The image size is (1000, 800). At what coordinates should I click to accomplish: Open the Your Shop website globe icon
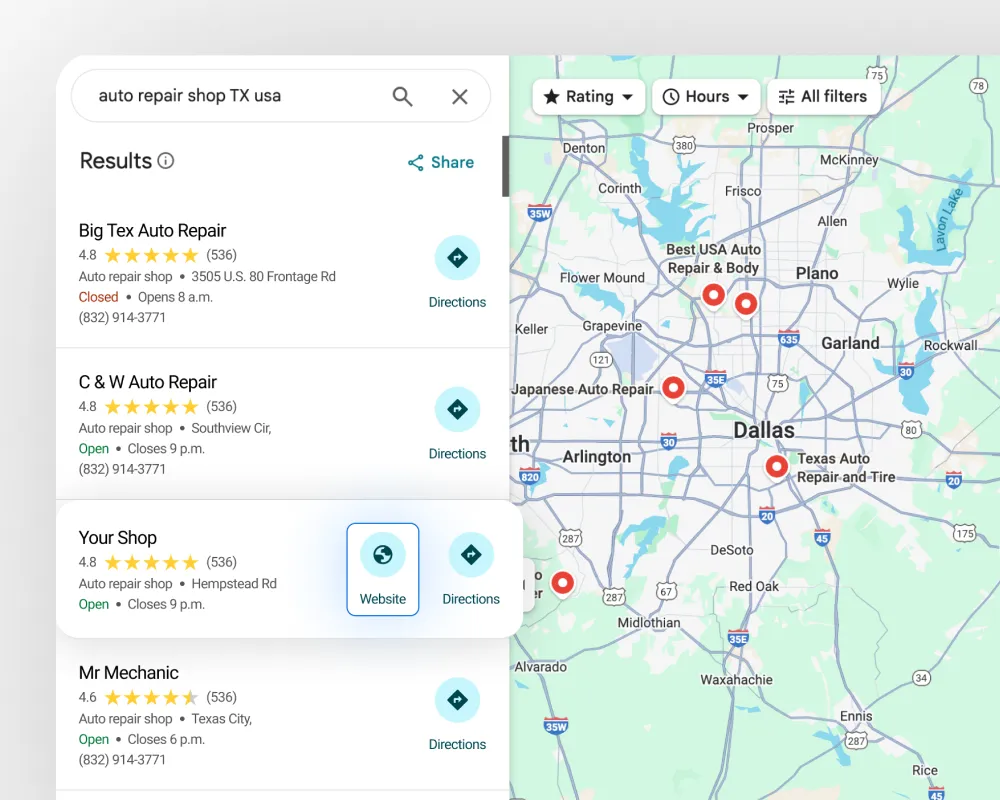(382, 555)
